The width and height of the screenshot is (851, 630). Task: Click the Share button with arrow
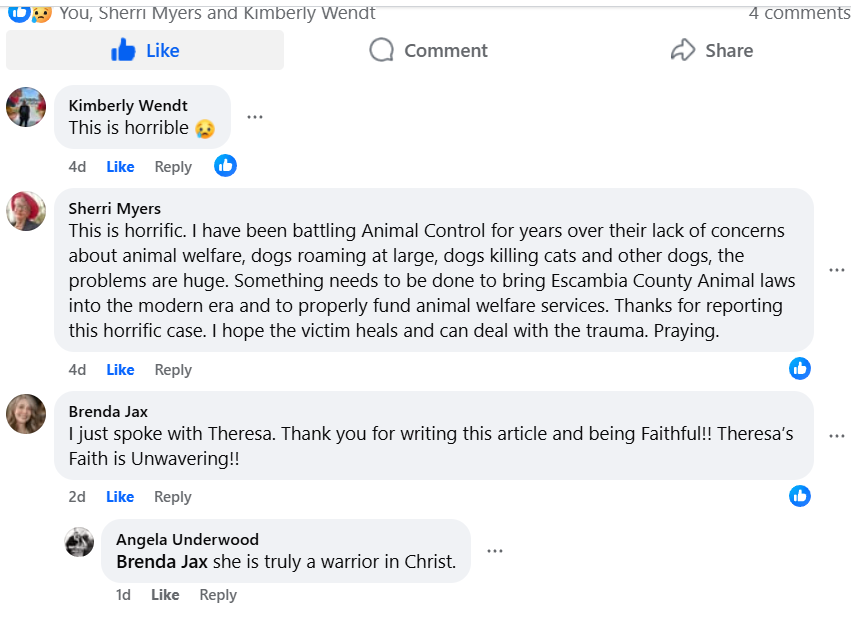pyautogui.click(x=711, y=50)
